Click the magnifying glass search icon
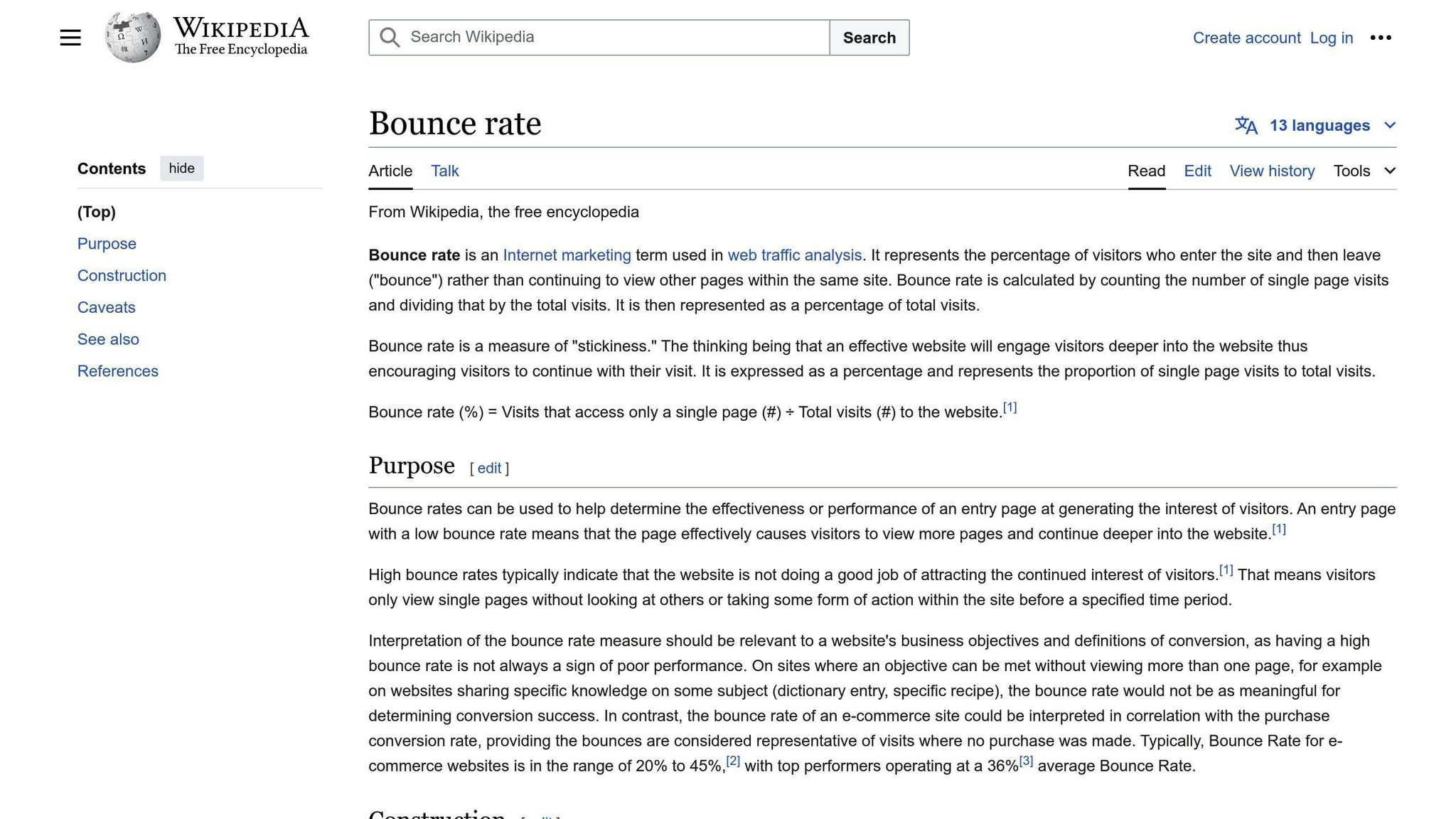The image size is (1456, 819). click(390, 38)
